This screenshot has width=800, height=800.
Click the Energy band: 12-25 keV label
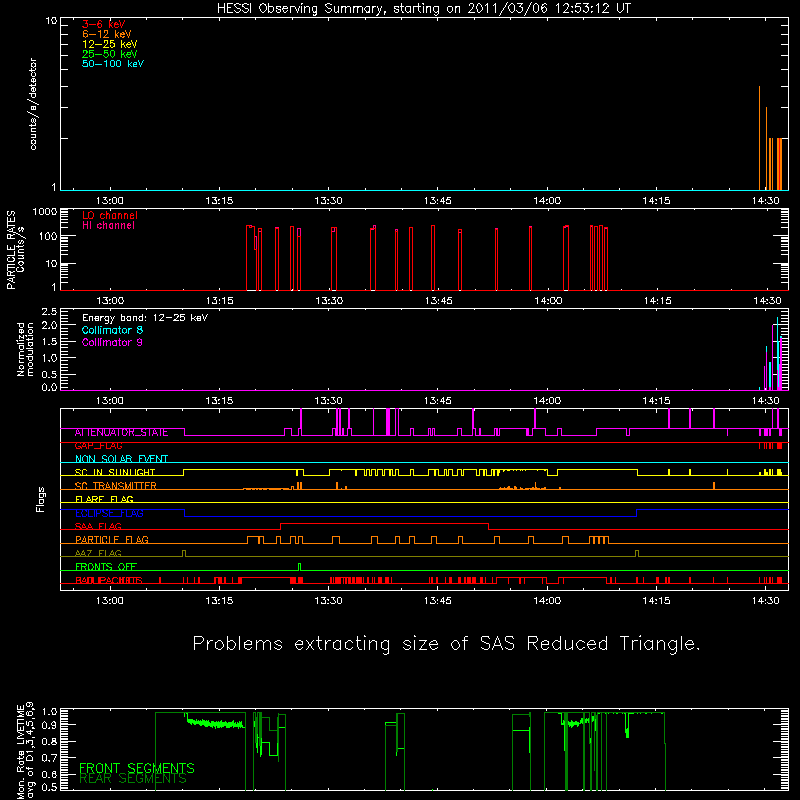click(x=145, y=318)
